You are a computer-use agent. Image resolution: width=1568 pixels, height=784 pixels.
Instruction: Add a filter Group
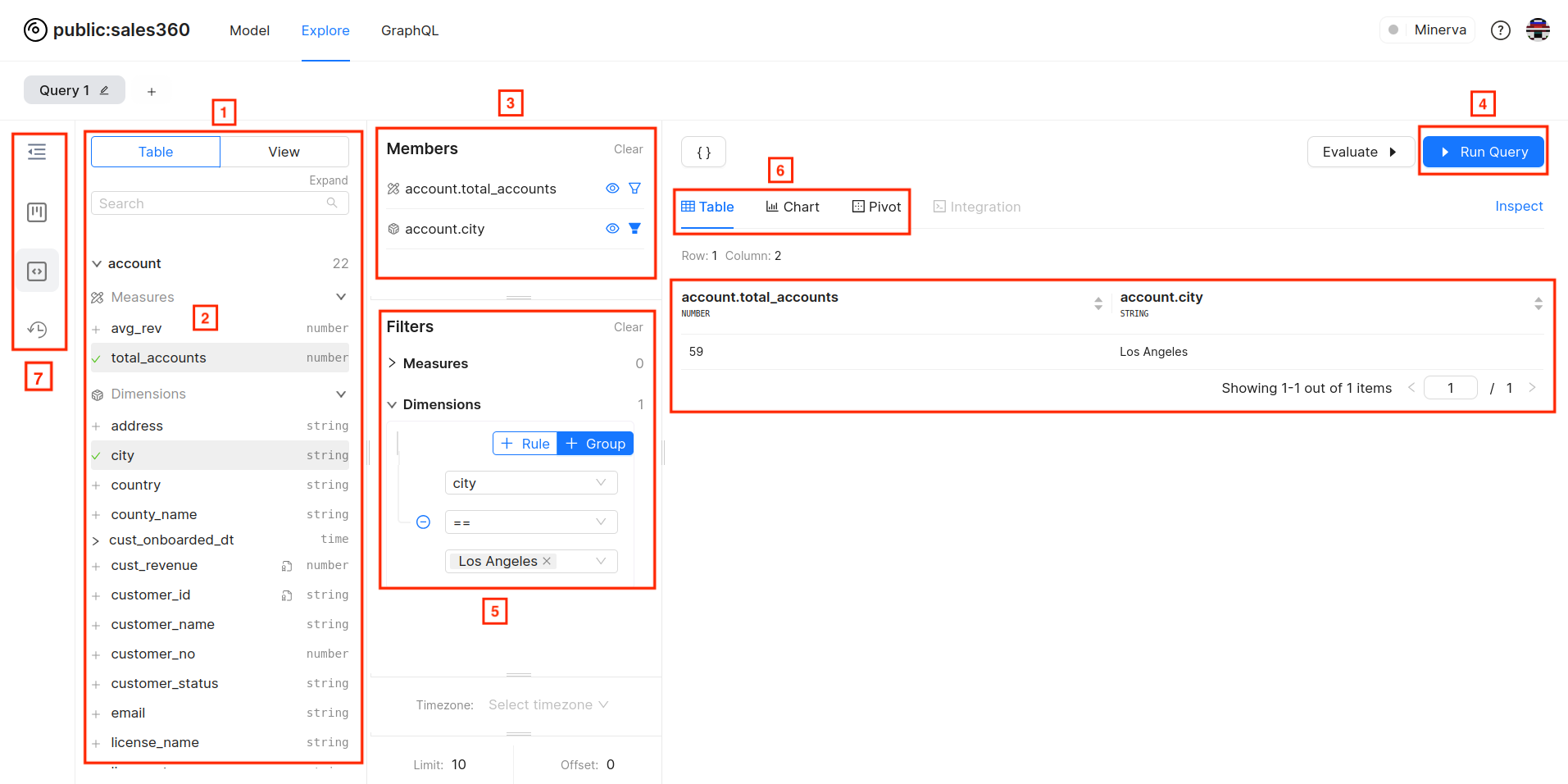[x=595, y=444]
